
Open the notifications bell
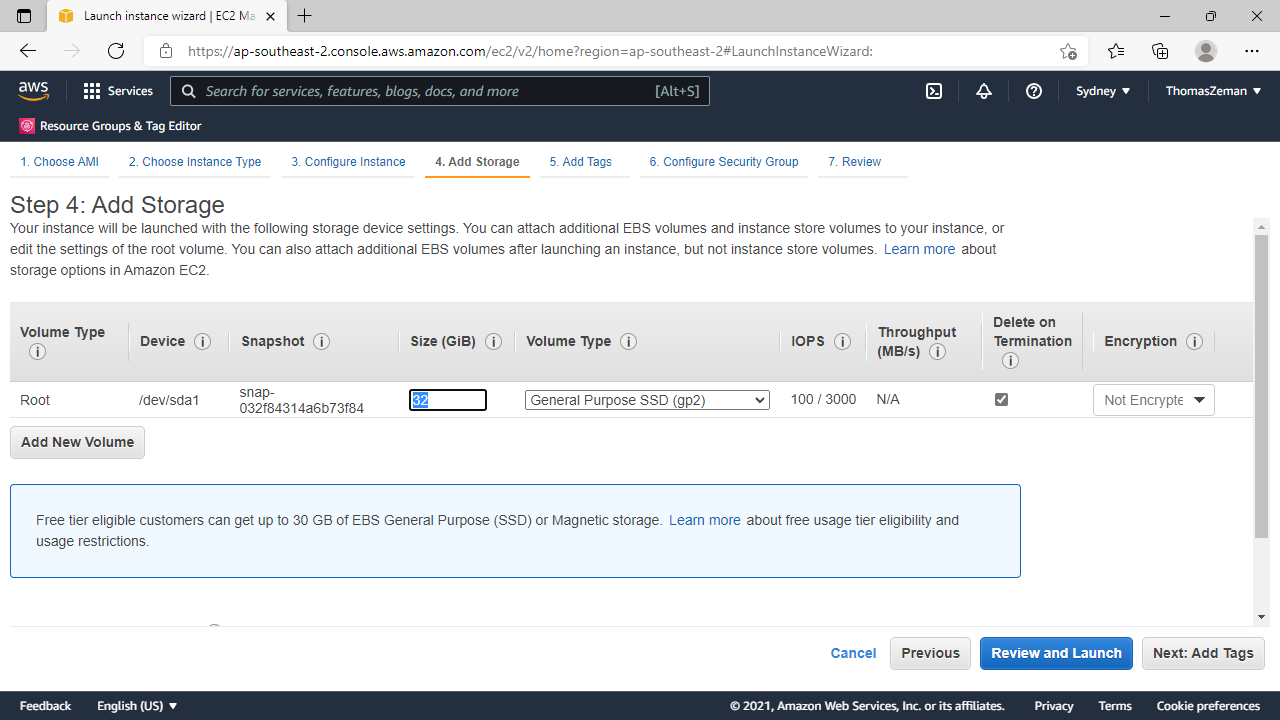(x=984, y=91)
